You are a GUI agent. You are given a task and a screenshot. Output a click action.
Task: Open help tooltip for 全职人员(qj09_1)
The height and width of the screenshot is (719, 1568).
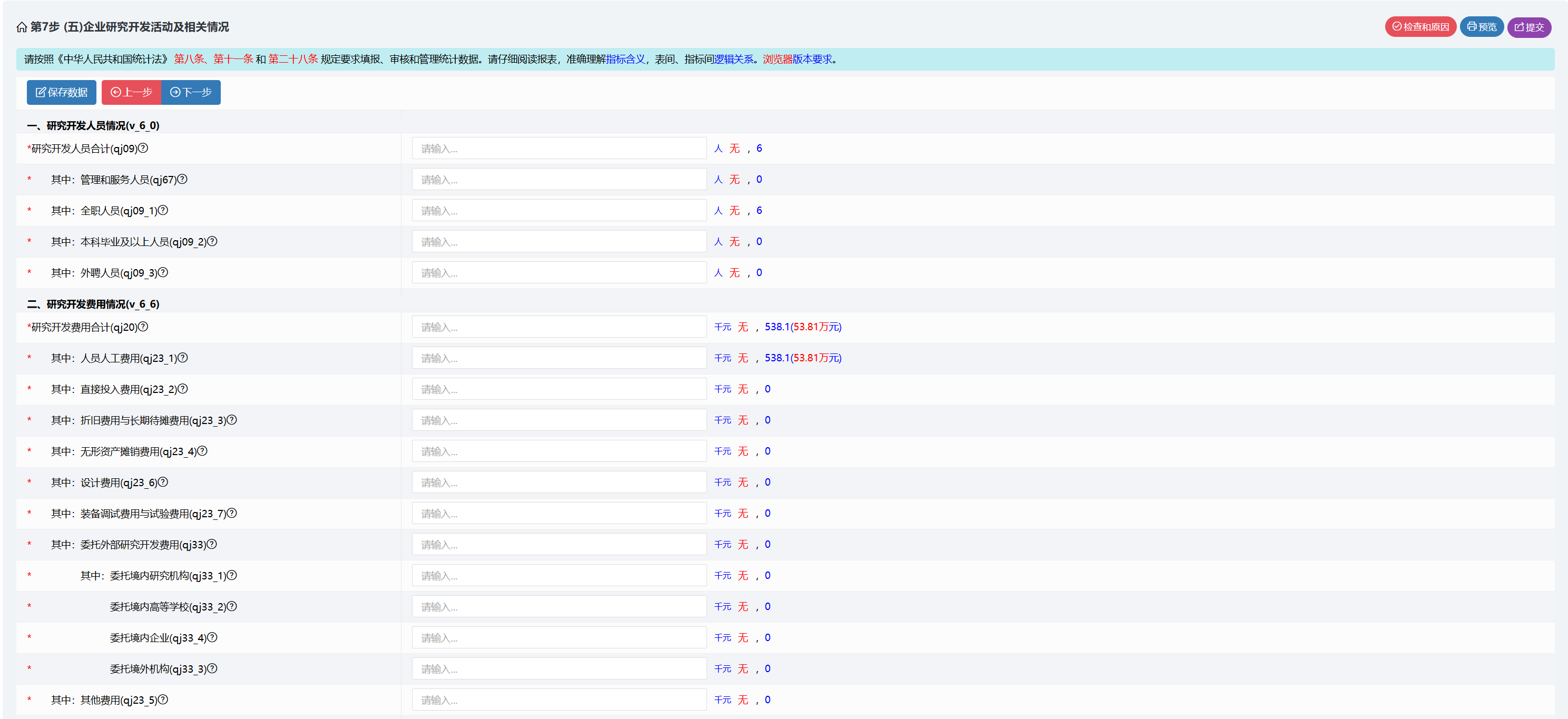point(163,210)
